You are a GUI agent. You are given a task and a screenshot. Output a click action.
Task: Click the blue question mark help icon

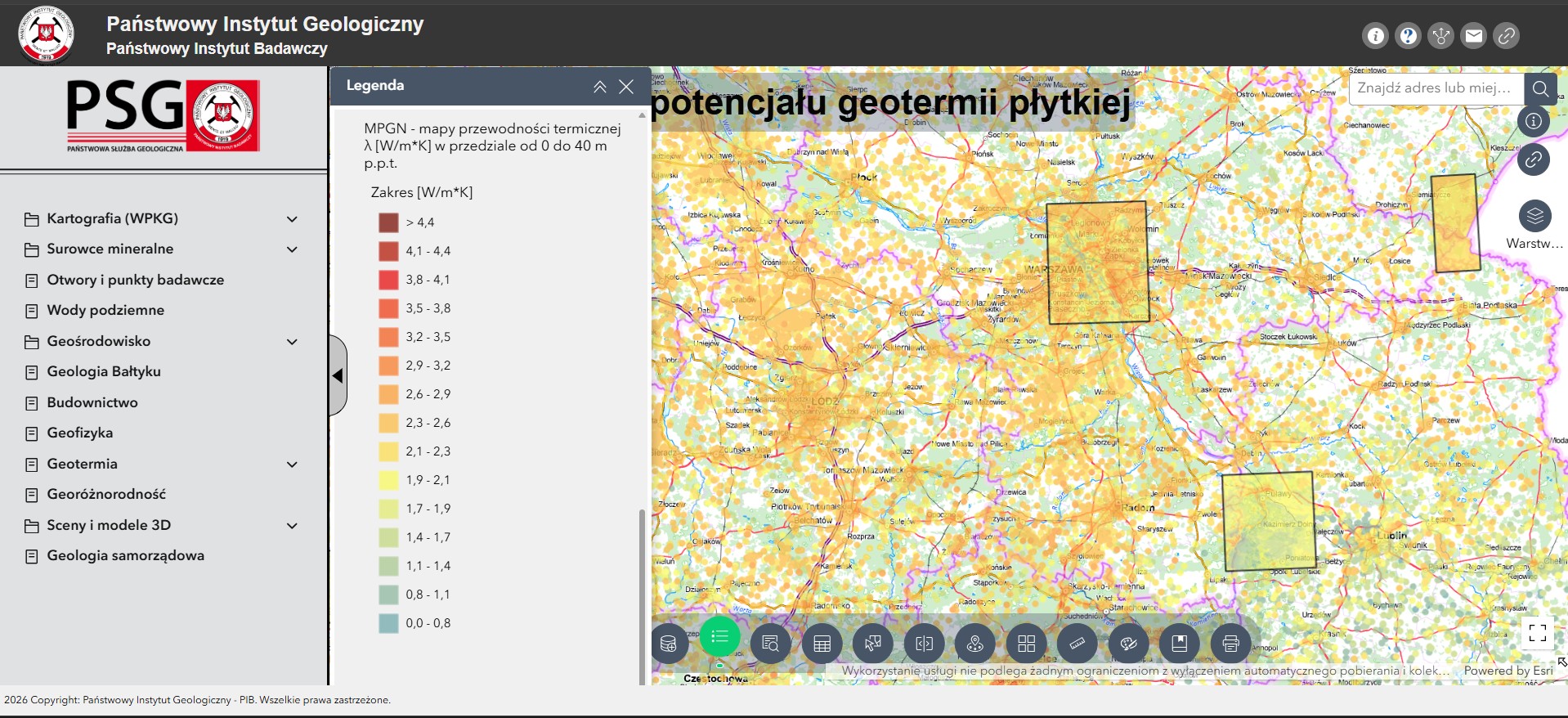[1409, 36]
